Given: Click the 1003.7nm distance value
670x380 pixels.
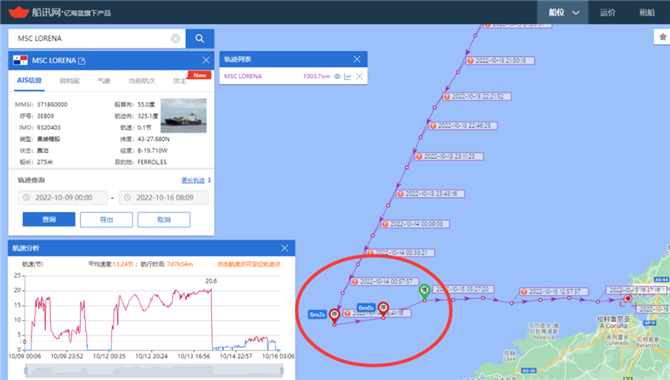Looking at the screenshot, I should (x=317, y=77).
